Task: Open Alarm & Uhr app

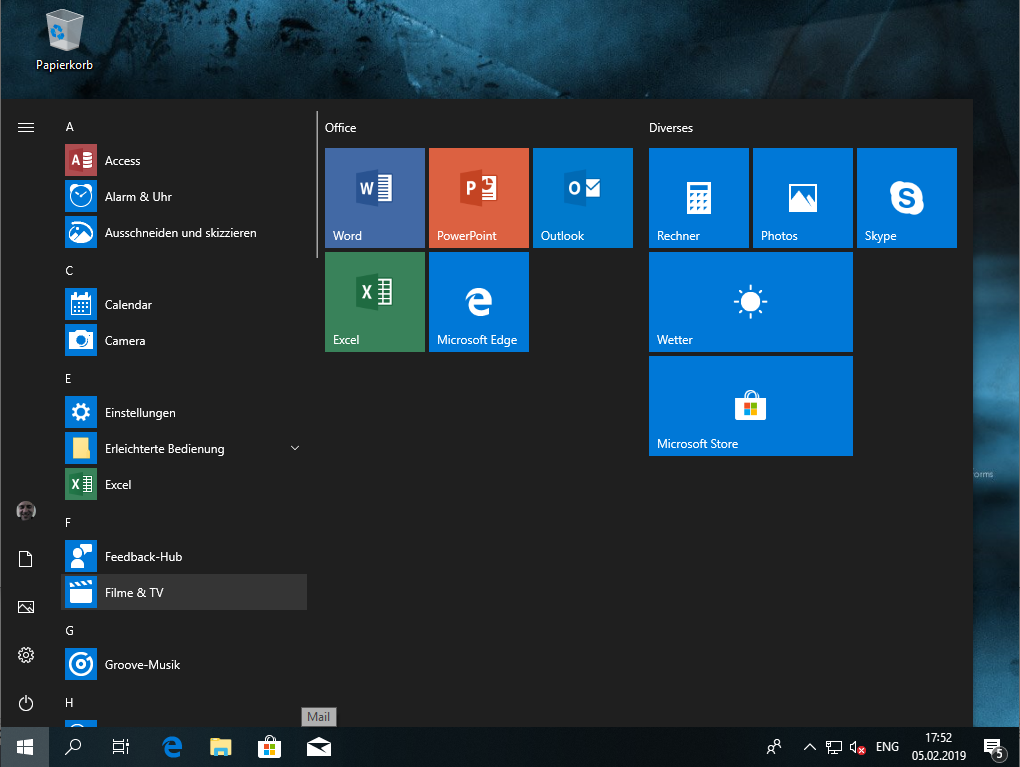Action: click(184, 196)
